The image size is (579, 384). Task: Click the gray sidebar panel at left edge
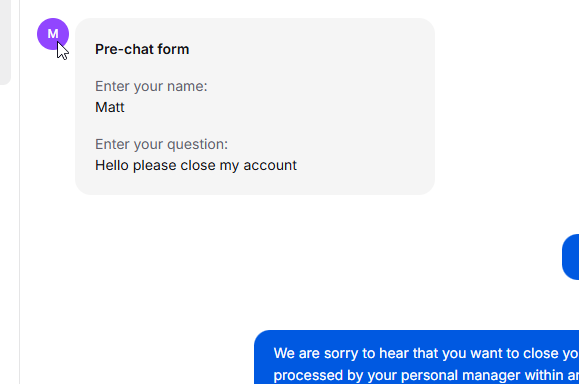5,42
